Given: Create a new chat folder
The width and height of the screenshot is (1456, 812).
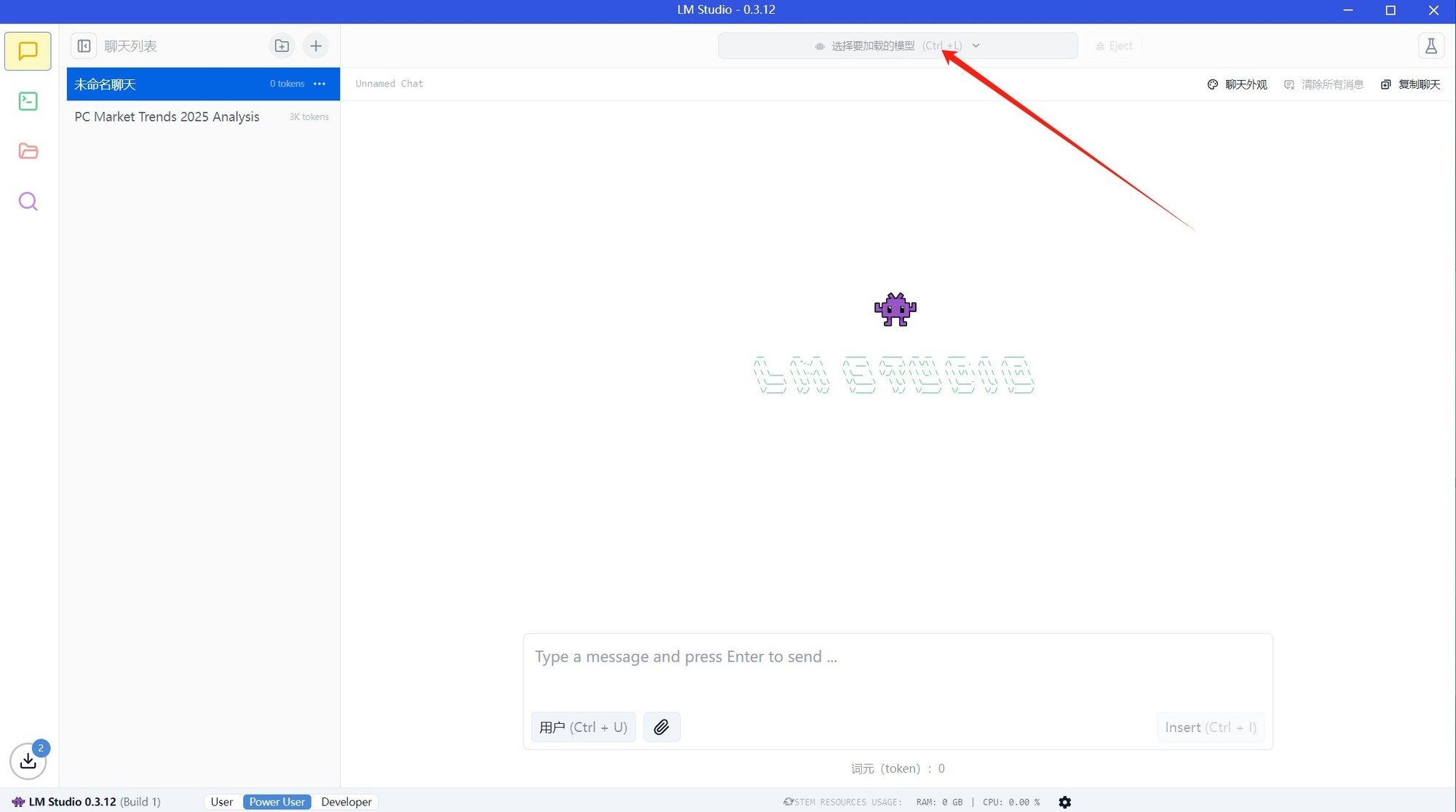Looking at the screenshot, I should coord(282,46).
